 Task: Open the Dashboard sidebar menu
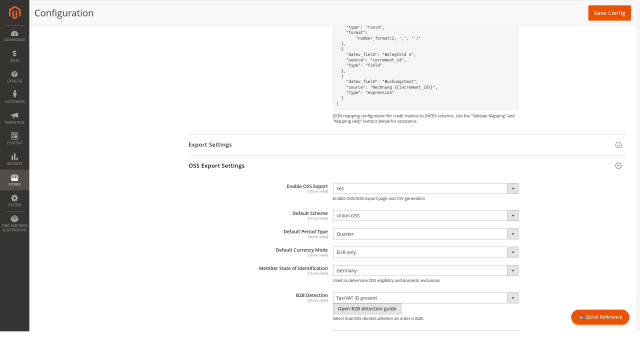(15, 36)
